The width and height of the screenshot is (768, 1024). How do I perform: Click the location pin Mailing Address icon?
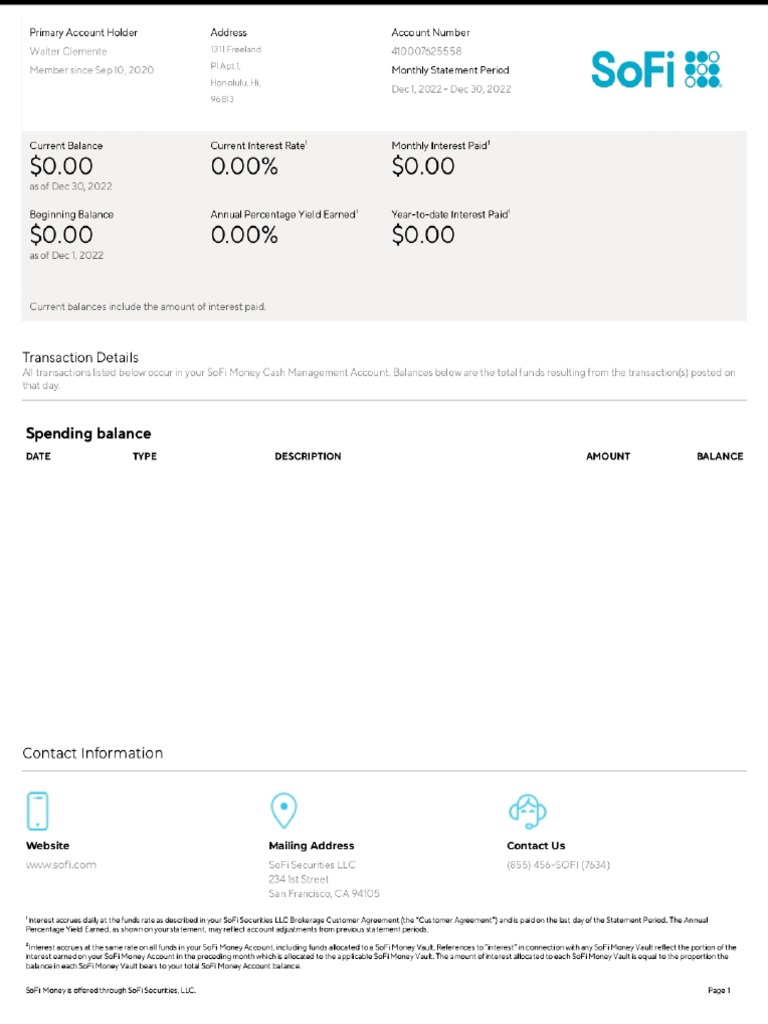(x=283, y=810)
